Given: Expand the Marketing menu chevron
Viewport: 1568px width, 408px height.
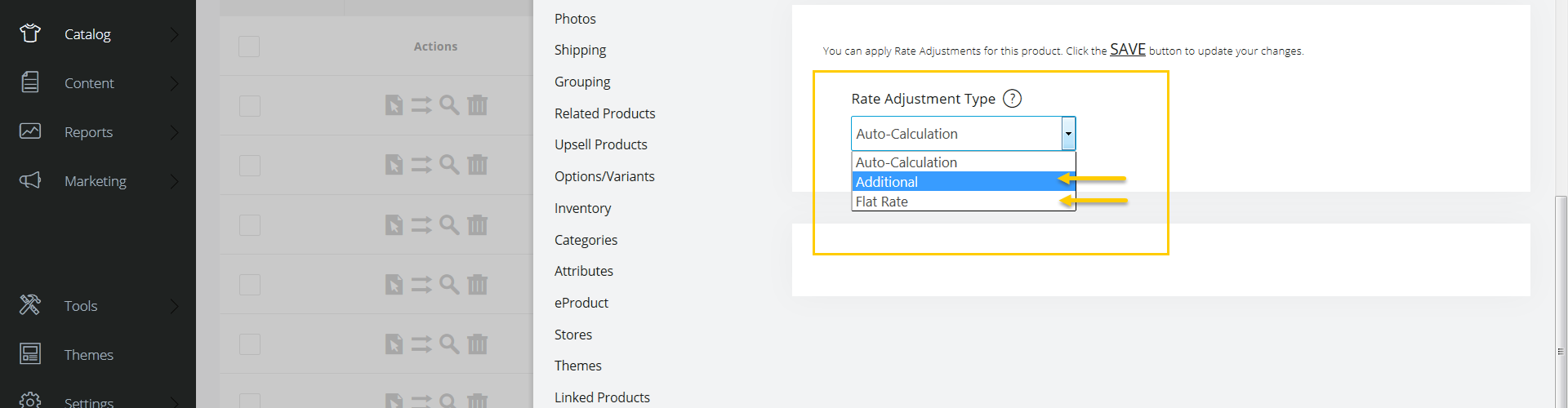Looking at the screenshot, I should 174,181.
